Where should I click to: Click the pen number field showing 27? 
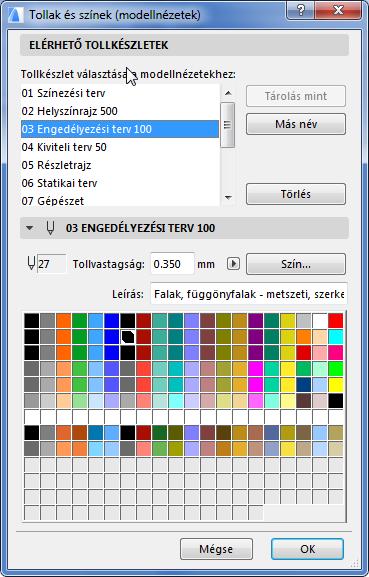click(x=52, y=264)
